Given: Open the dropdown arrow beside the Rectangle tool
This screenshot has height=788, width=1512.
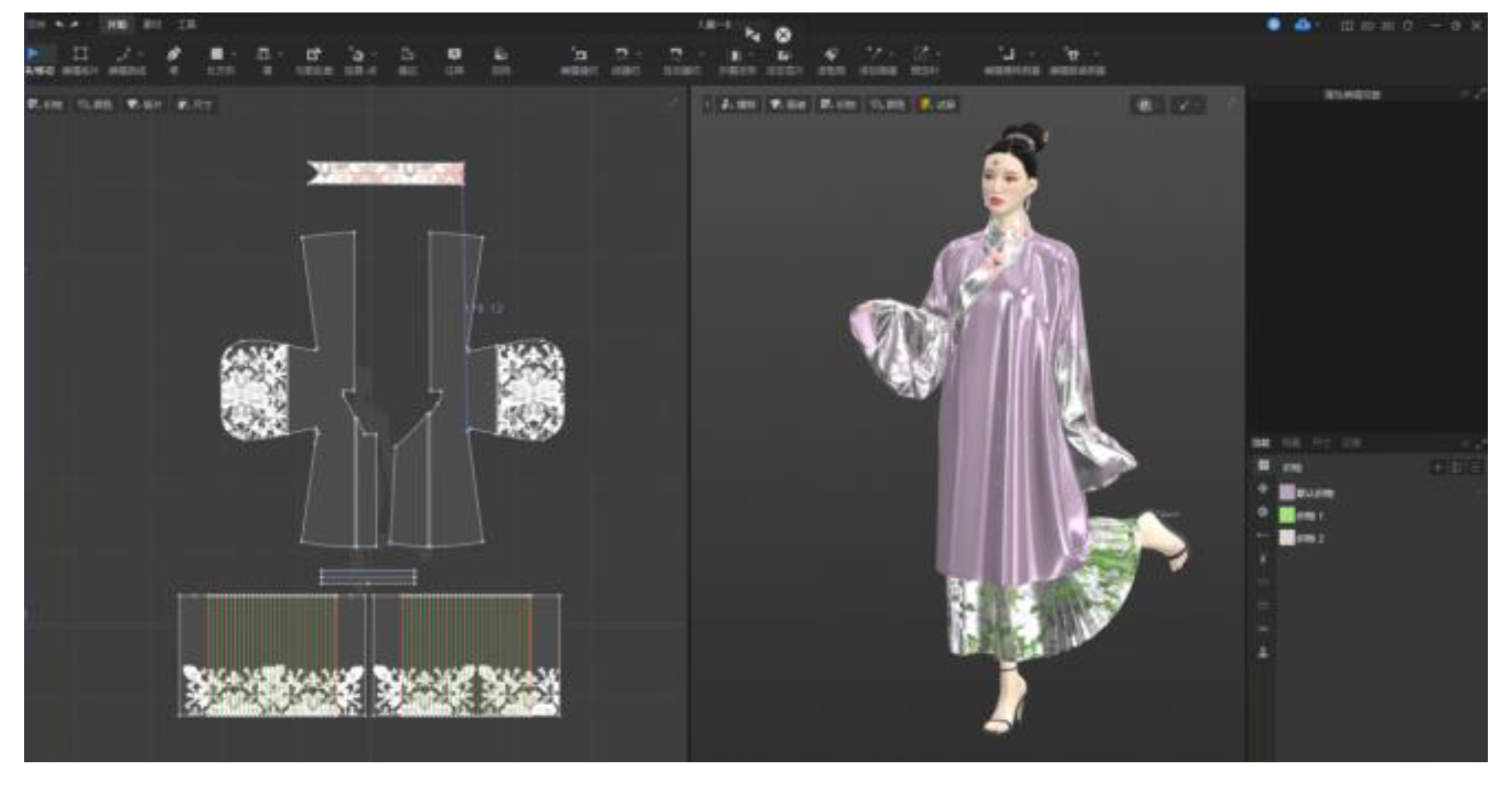Looking at the screenshot, I should coord(234,54).
